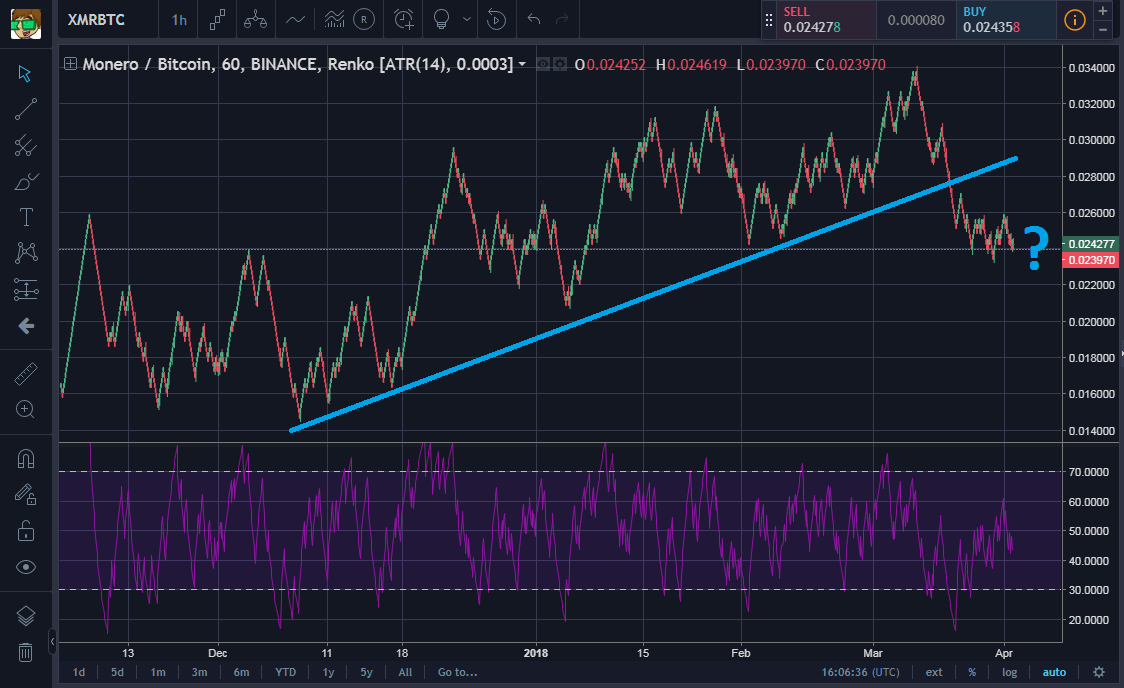Open order info with the orange i icon
This screenshot has height=688, width=1124.
pyautogui.click(x=1075, y=20)
